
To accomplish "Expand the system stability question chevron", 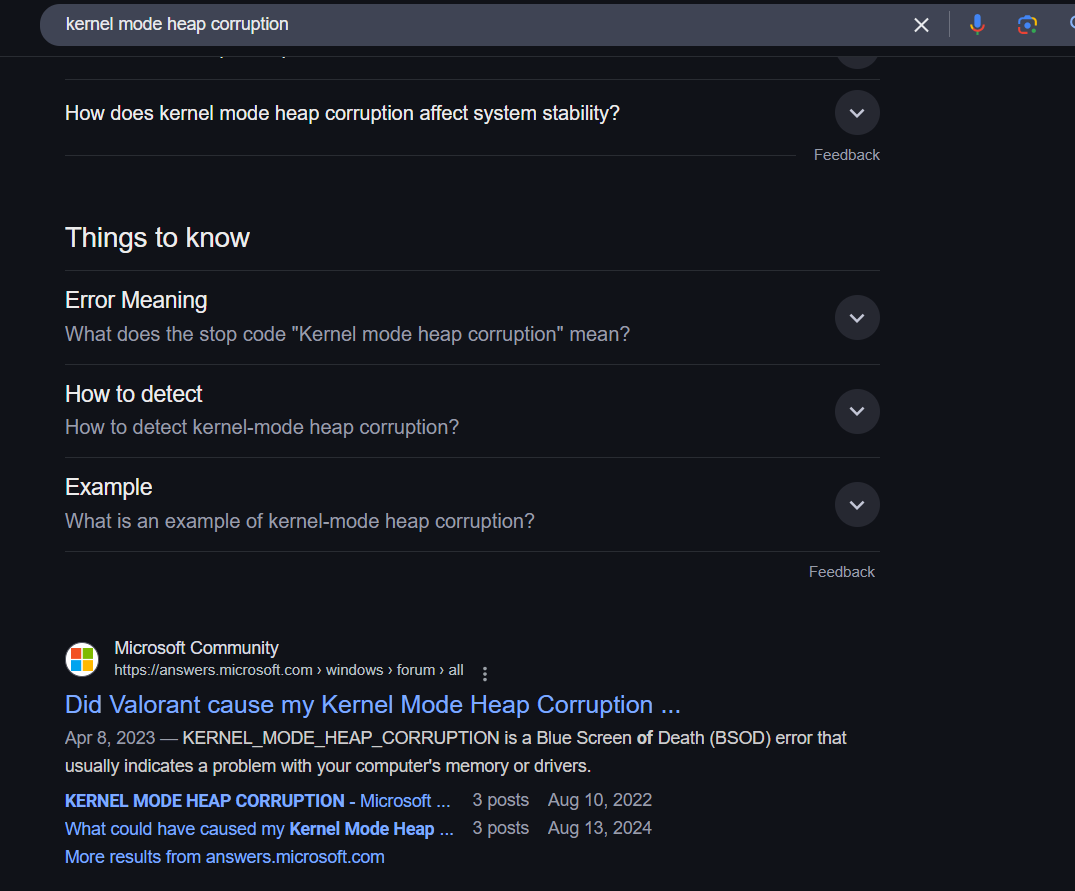I will [x=856, y=113].
